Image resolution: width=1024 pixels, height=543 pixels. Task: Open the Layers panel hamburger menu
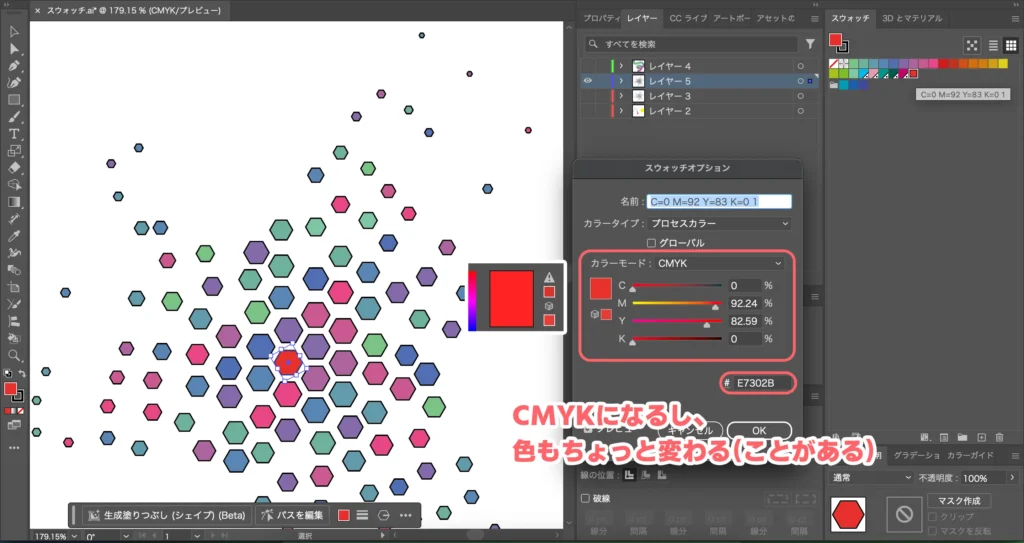point(812,18)
